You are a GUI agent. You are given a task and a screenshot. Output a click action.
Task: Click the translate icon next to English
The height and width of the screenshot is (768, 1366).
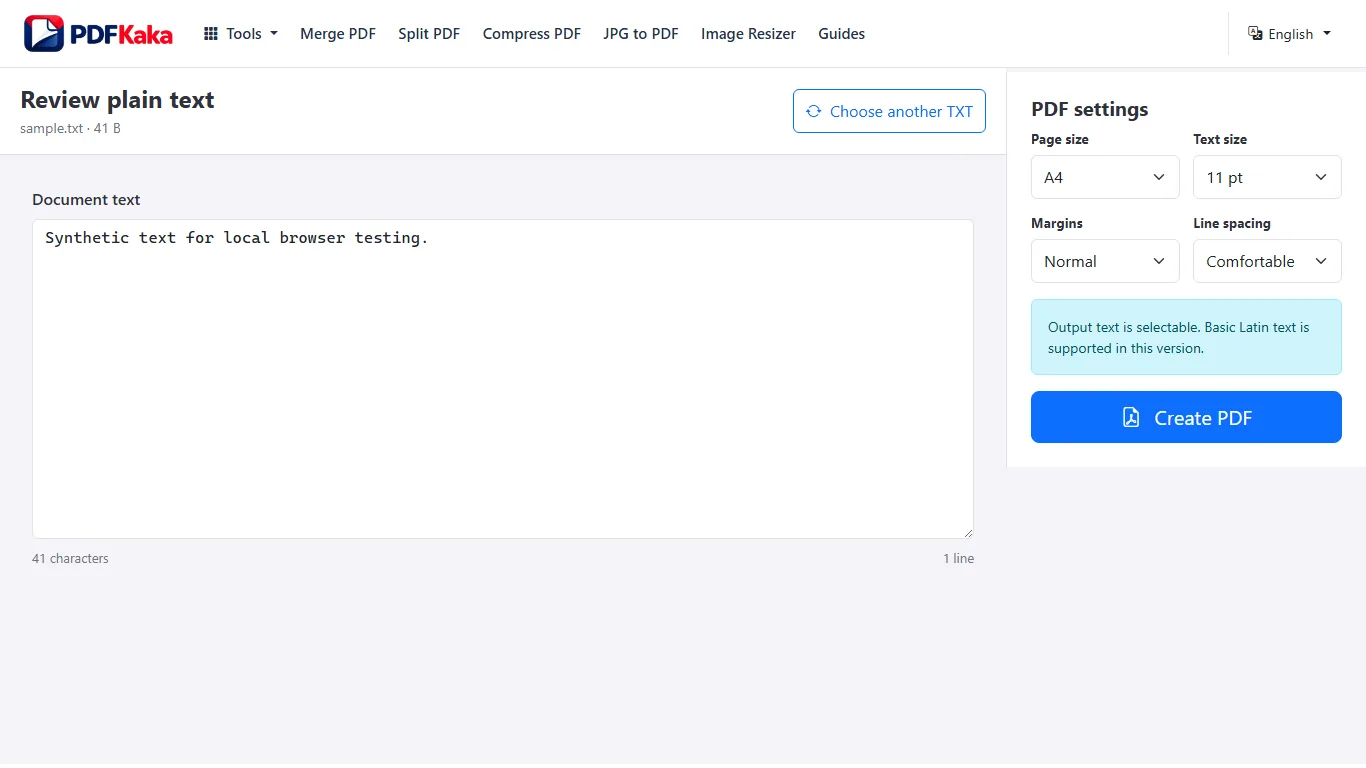click(x=1255, y=34)
